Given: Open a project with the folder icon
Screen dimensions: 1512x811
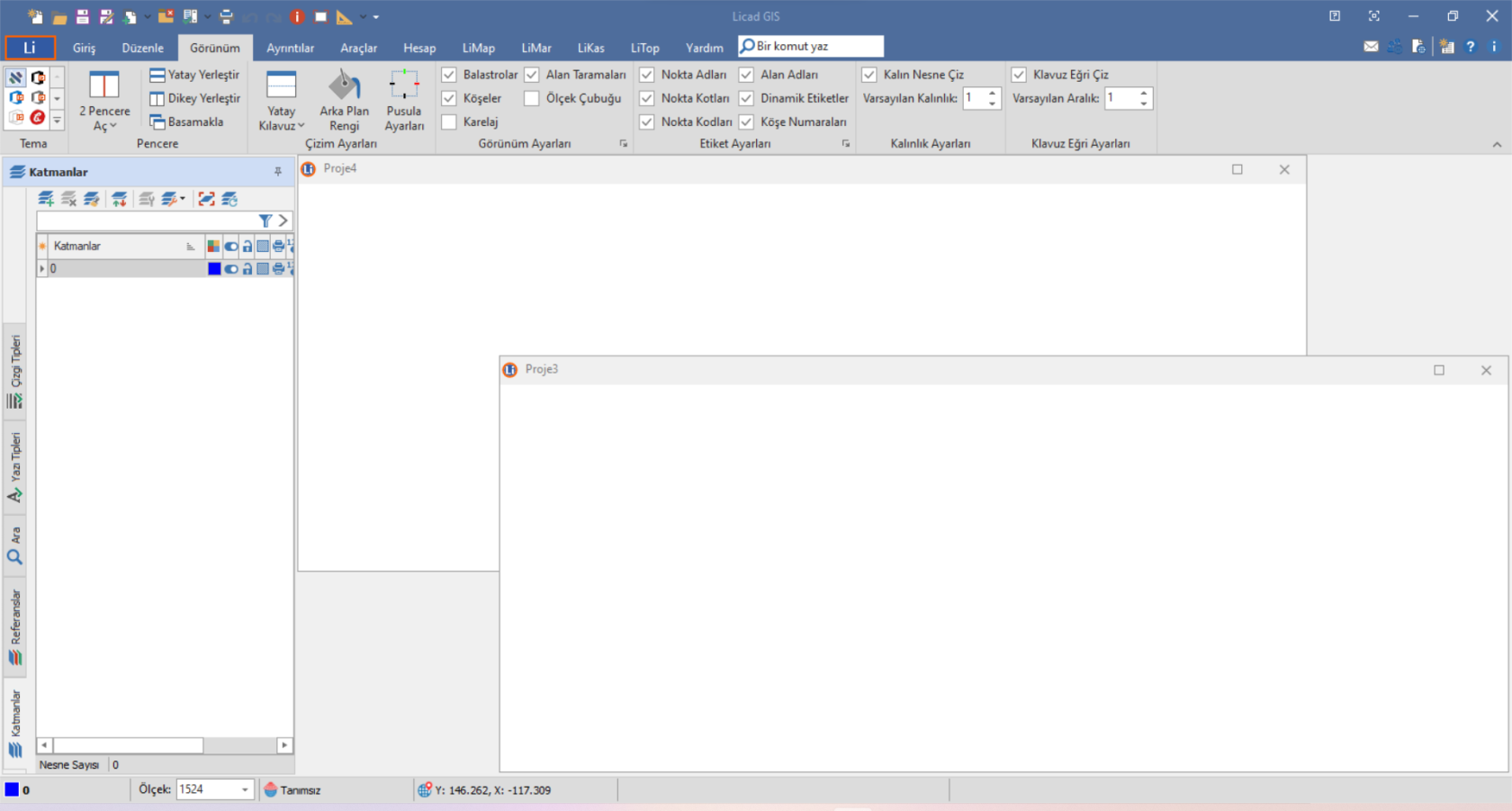Looking at the screenshot, I should pos(59,17).
